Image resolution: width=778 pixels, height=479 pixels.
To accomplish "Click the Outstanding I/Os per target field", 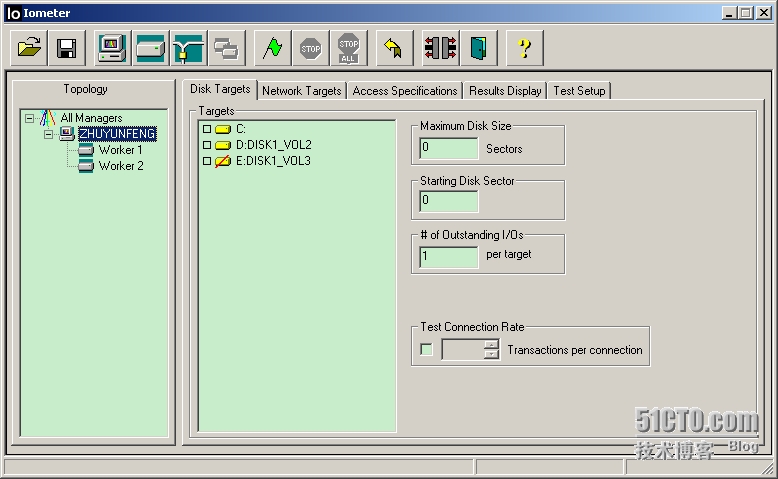I will point(449,257).
